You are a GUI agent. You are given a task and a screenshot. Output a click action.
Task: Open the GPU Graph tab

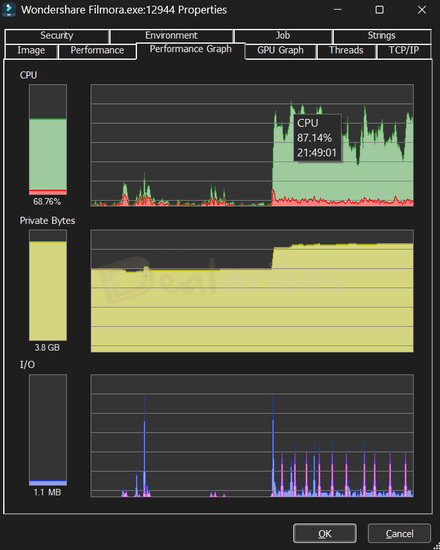[x=280, y=51]
